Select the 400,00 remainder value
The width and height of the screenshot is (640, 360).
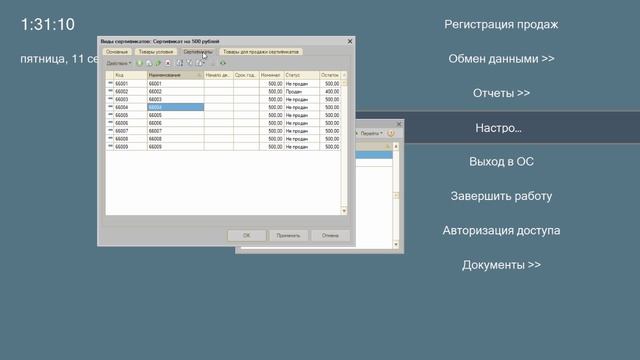(x=330, y=91)
